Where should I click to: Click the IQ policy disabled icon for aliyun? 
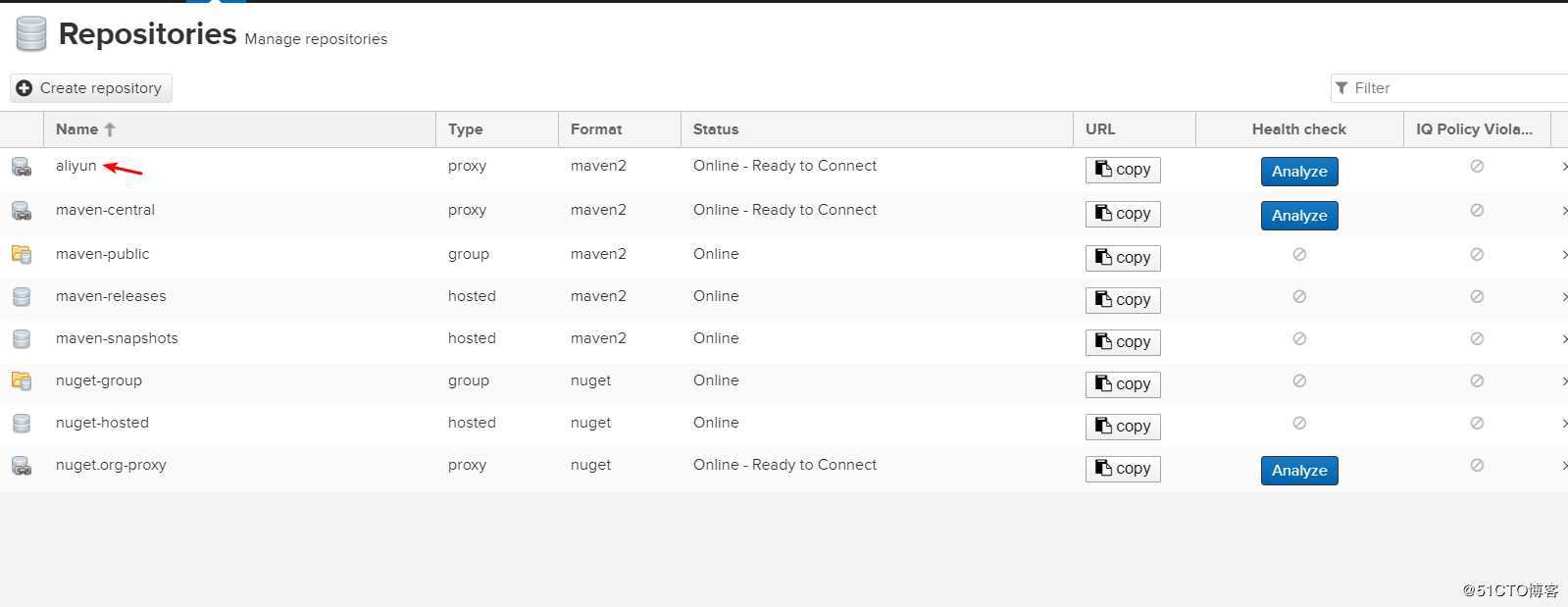[x=1477, y=166]
